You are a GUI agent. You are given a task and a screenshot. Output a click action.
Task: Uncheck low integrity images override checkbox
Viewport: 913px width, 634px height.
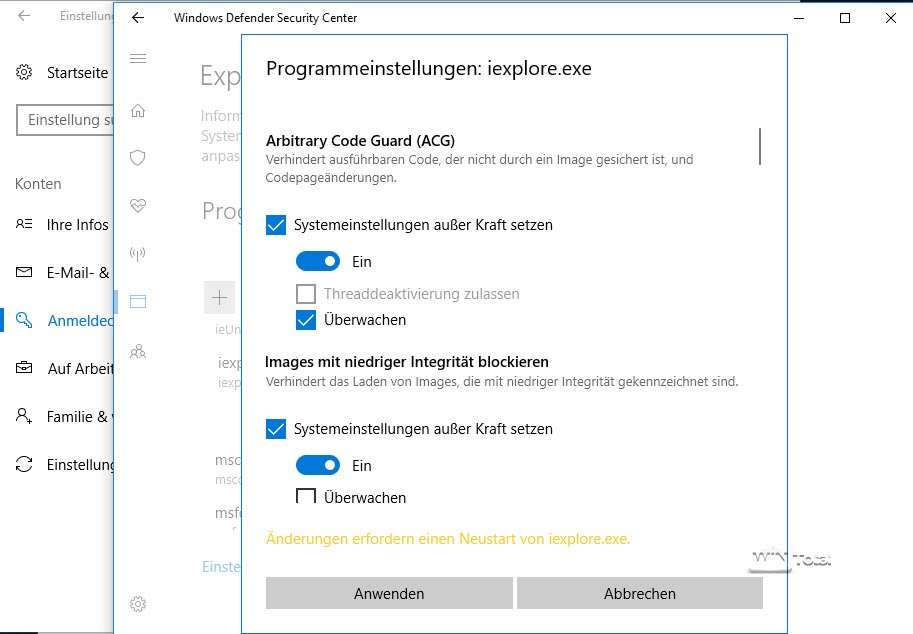pyautogui.click(x=276, y=429)
